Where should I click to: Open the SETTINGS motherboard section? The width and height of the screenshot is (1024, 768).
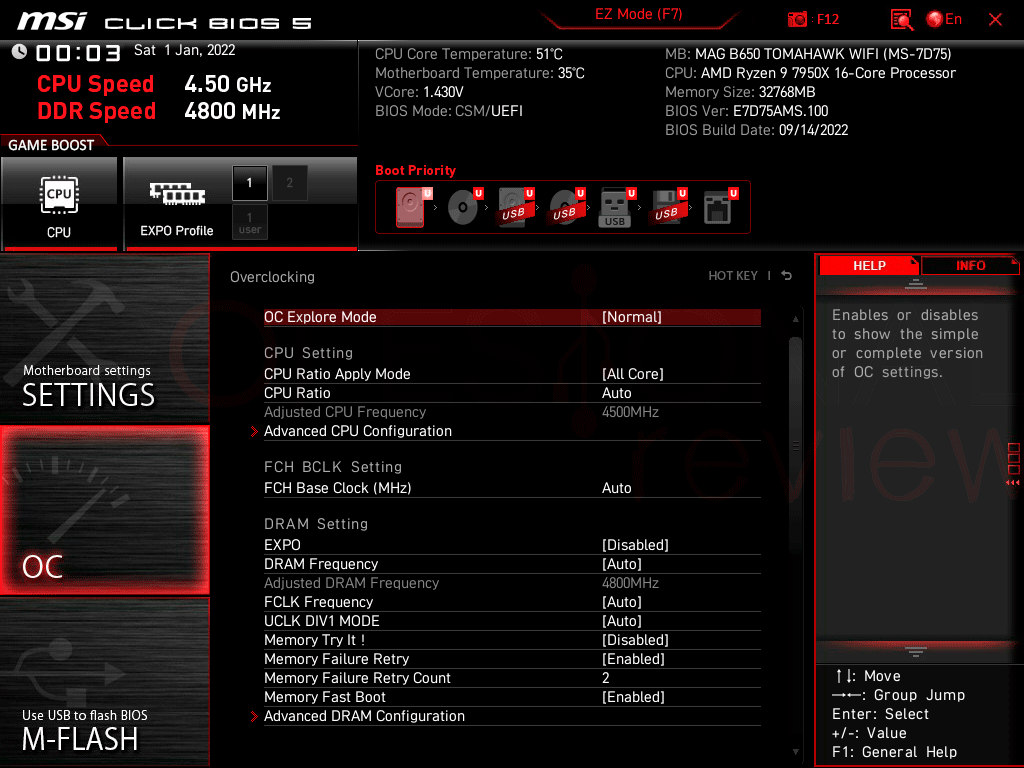point(104,338)
